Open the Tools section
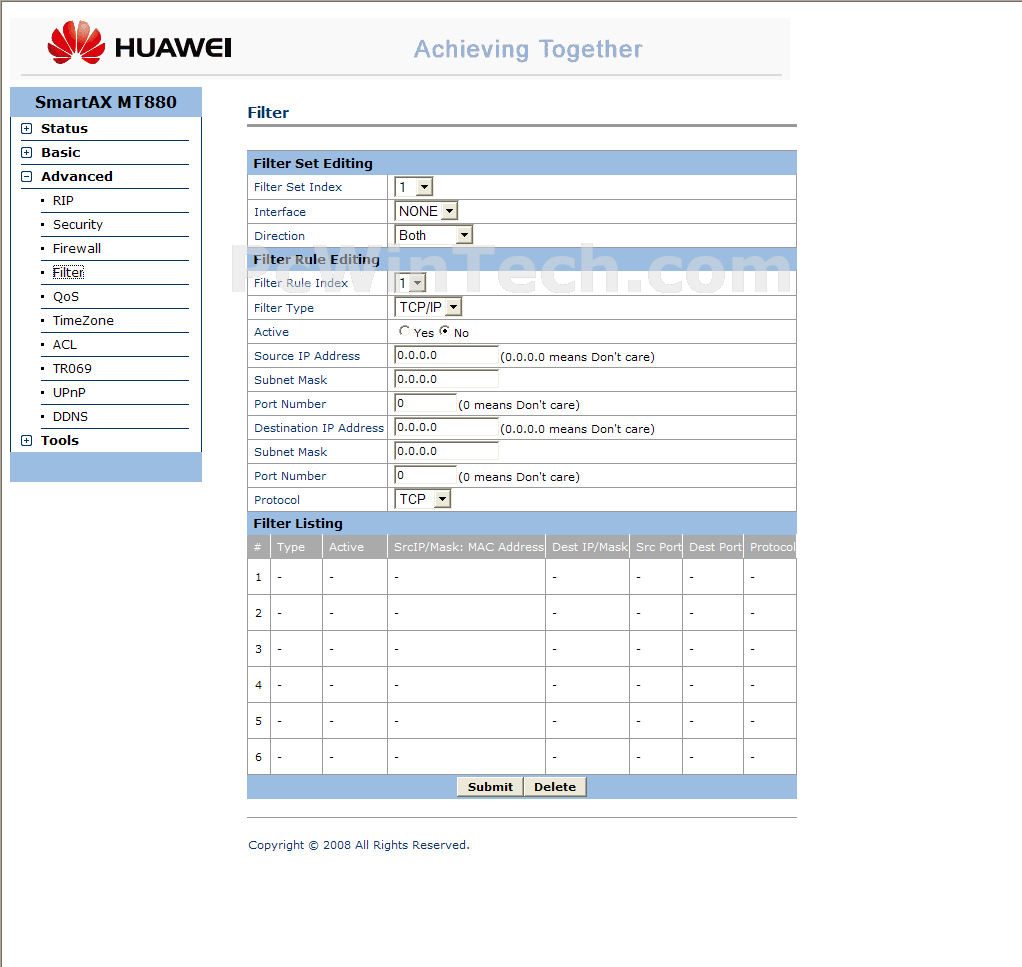This screenshot has height=967, width=1022. pos(59,440)
